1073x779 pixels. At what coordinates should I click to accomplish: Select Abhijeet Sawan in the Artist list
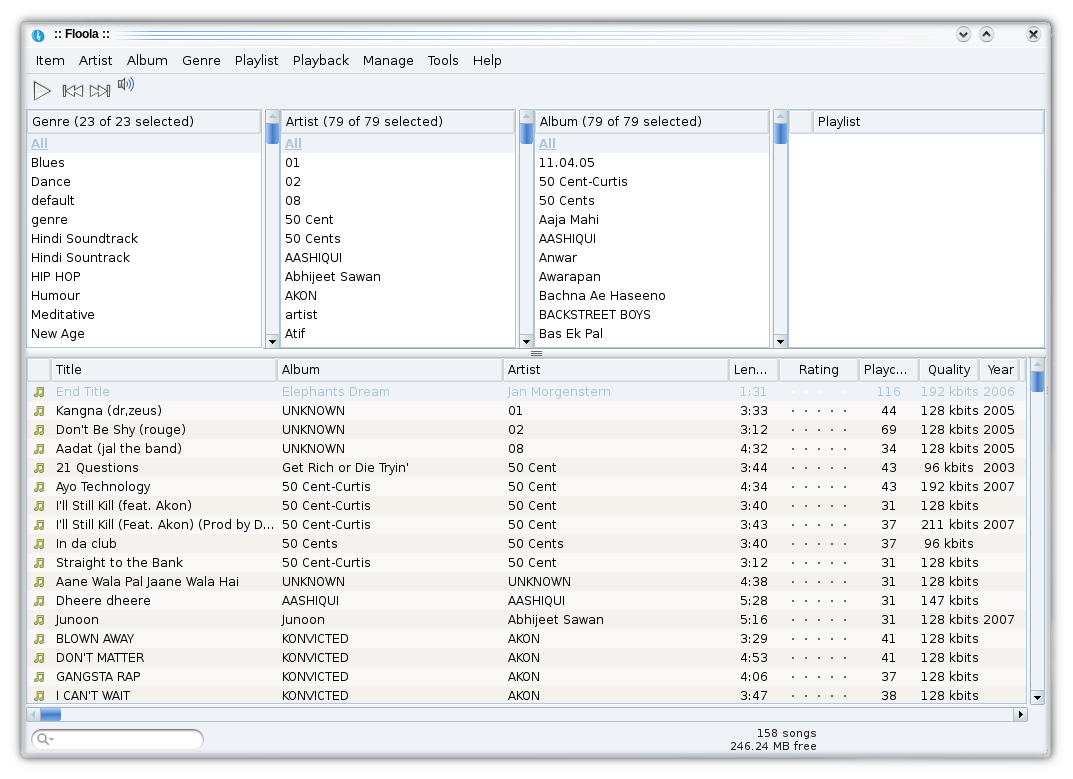pos(332,277)
